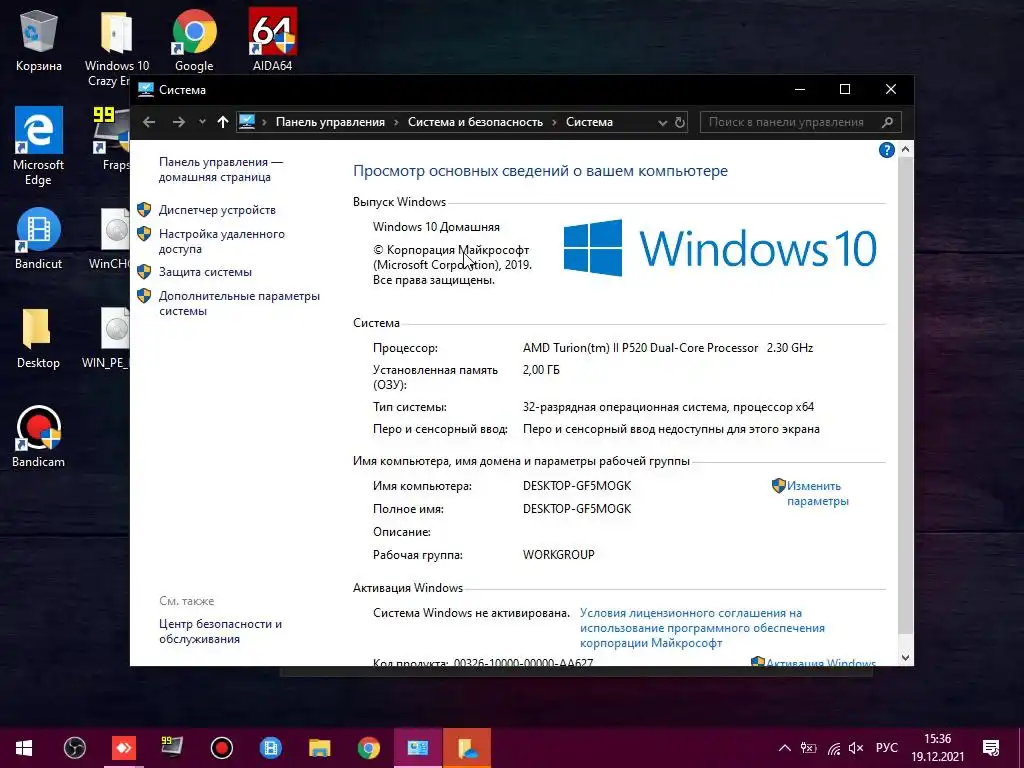This screenshot has height=768, width=1024.
Task: Open the Recycle Bin (Корзина) desktop icon
Action: (x=39, y=40)
